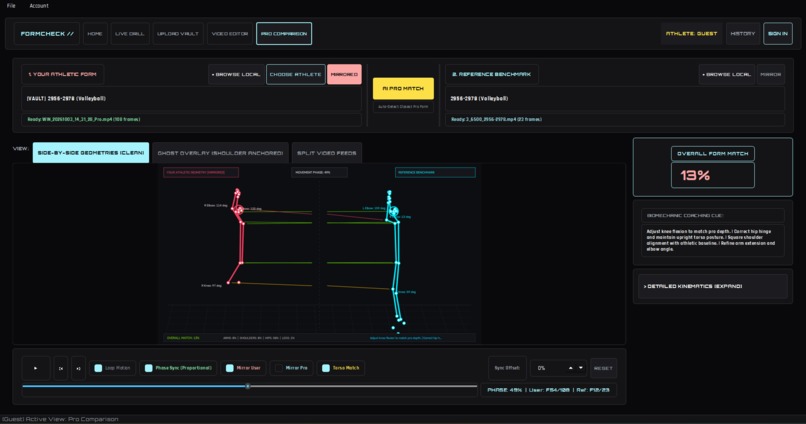
Task: Toggle the Torso Match checkbox
Action: point(325,368)
